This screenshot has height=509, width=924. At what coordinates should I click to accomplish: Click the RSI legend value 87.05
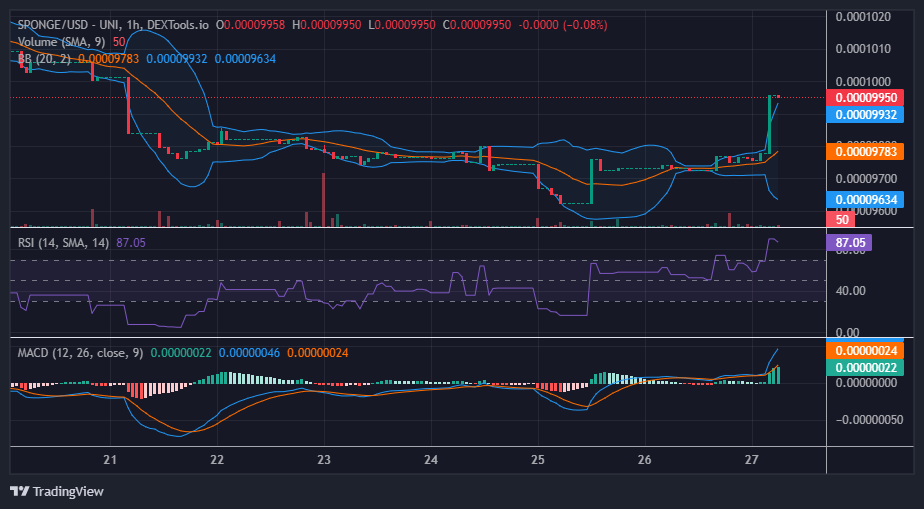(131, 243)
